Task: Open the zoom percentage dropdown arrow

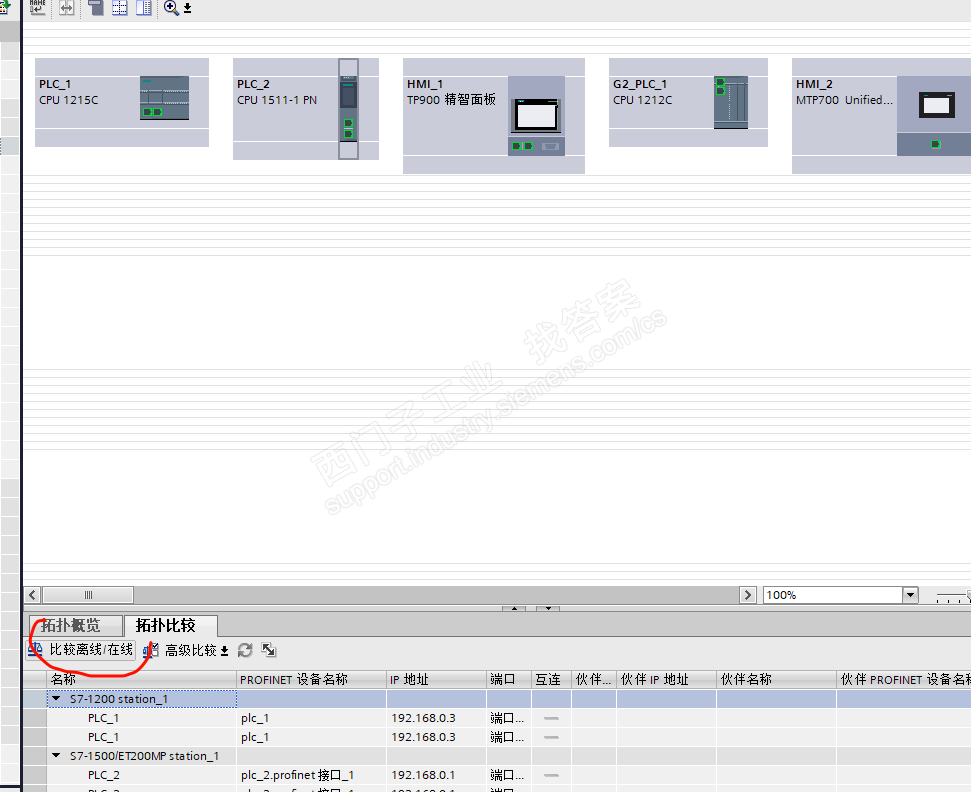Action: [x=910, y=595]
